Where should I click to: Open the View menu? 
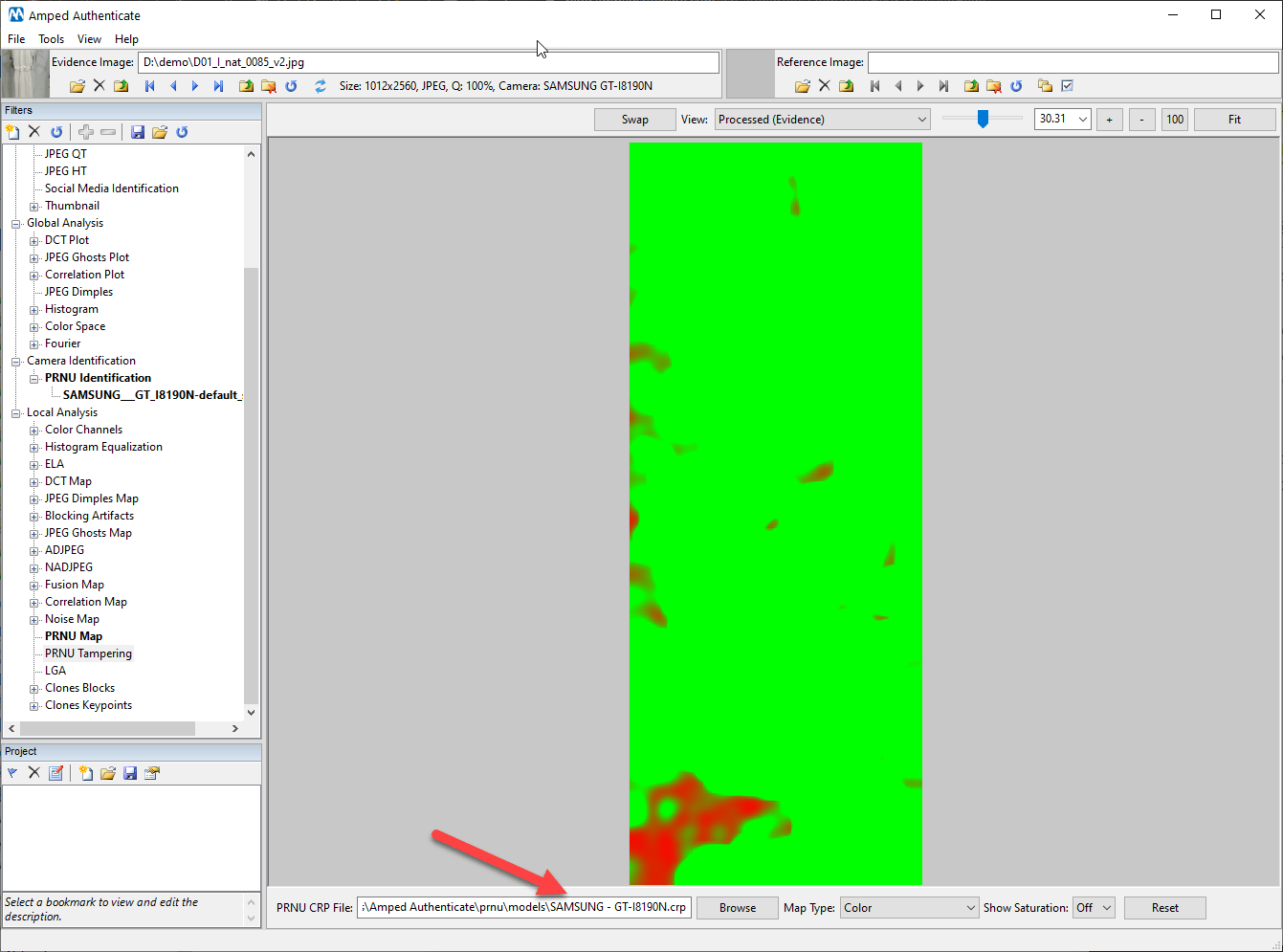click(89, 39)
